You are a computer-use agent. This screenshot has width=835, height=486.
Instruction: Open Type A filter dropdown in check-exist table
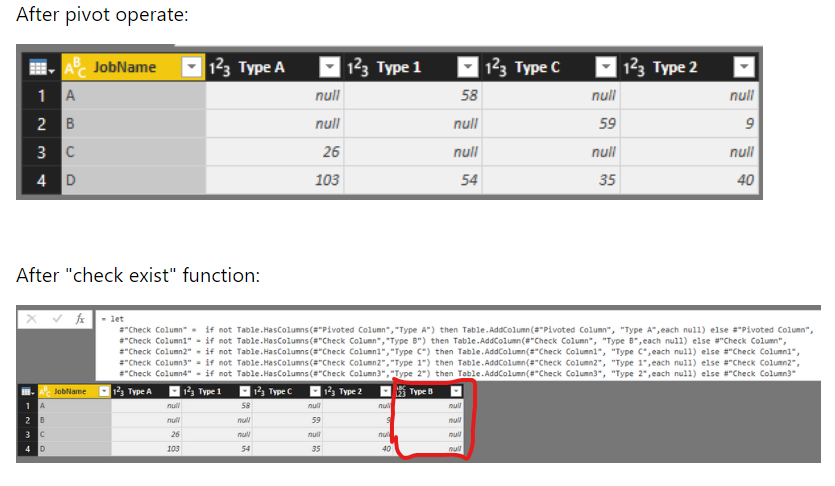pyautogui.click(x=174, y=391)
